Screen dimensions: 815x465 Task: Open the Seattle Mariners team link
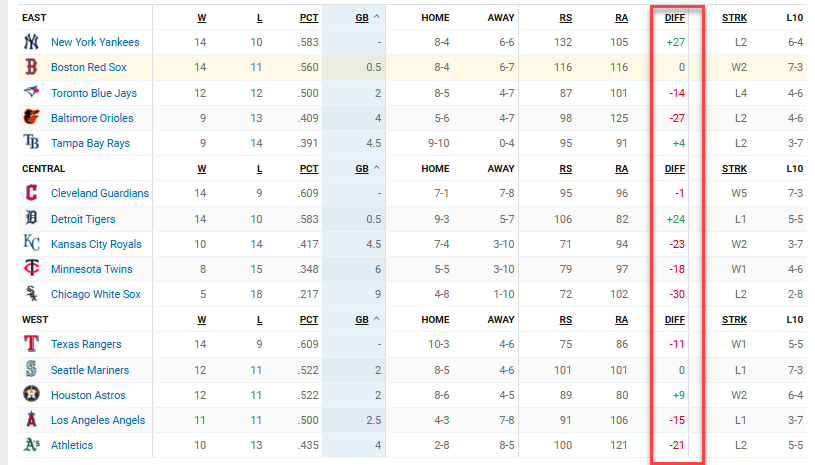[90, 370]
